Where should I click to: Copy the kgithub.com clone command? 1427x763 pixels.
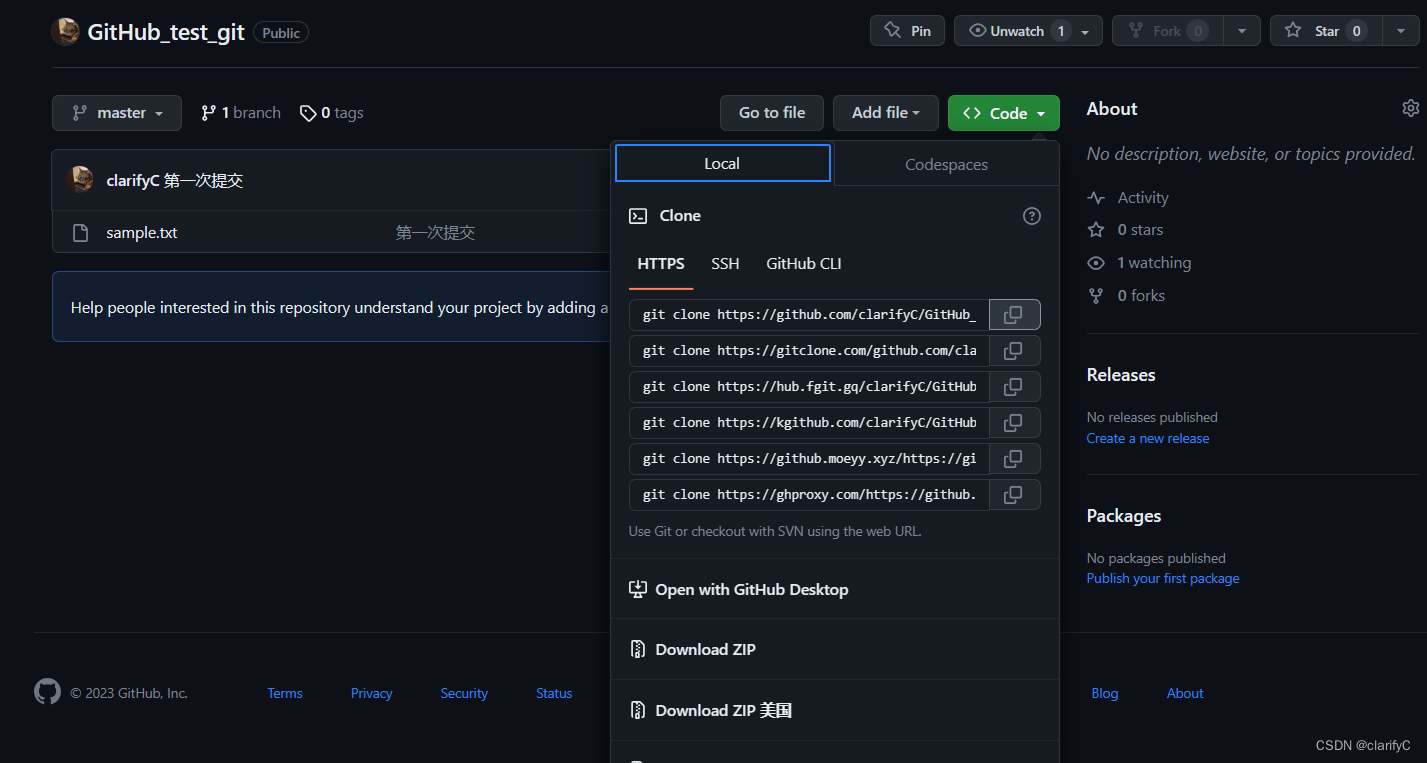(x=1014, y=423)
